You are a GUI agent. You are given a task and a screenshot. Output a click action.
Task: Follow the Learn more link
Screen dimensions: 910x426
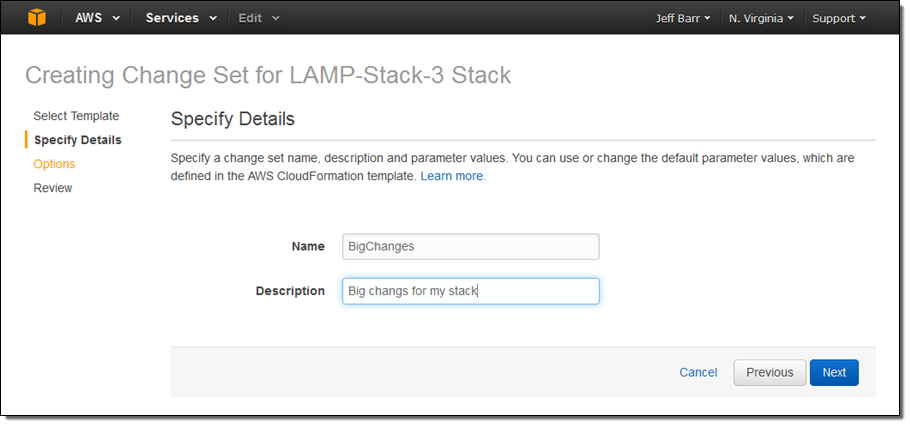click(452, 176)
